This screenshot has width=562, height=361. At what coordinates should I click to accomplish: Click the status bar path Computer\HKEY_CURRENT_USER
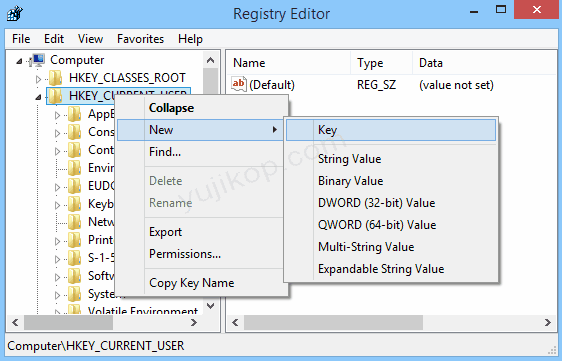96,346
